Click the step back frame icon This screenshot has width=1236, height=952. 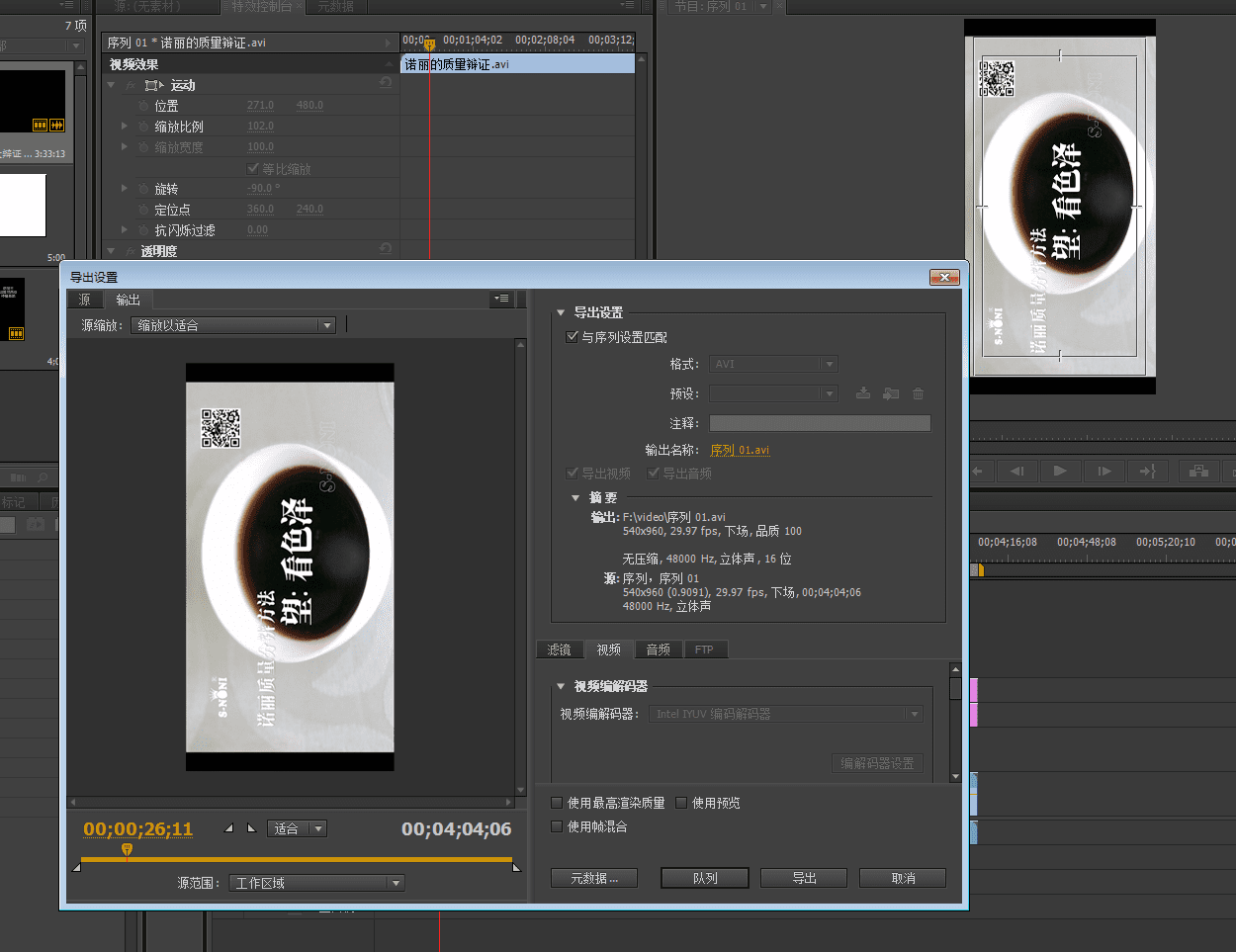[x=1016, y=472]
